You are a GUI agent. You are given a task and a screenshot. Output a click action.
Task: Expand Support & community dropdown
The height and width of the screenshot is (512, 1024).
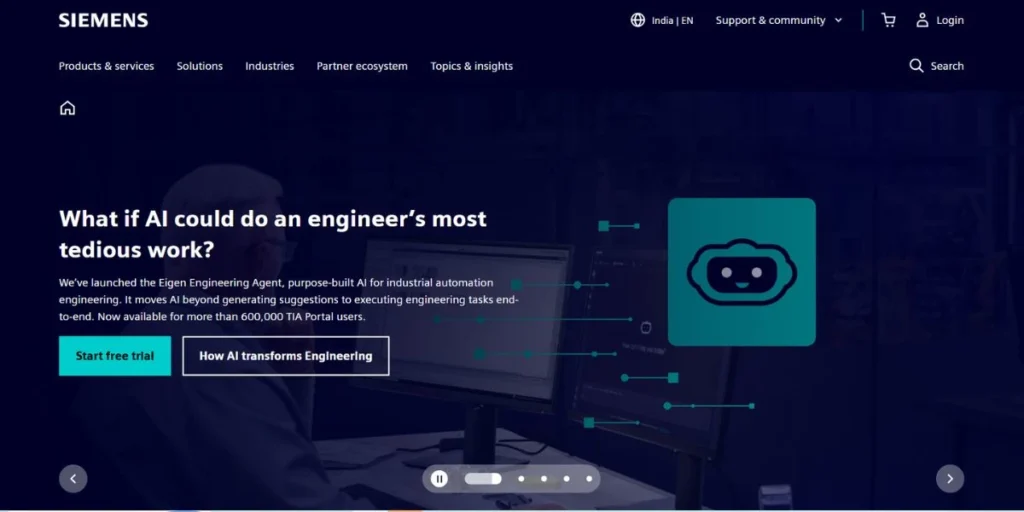[779, 20]
